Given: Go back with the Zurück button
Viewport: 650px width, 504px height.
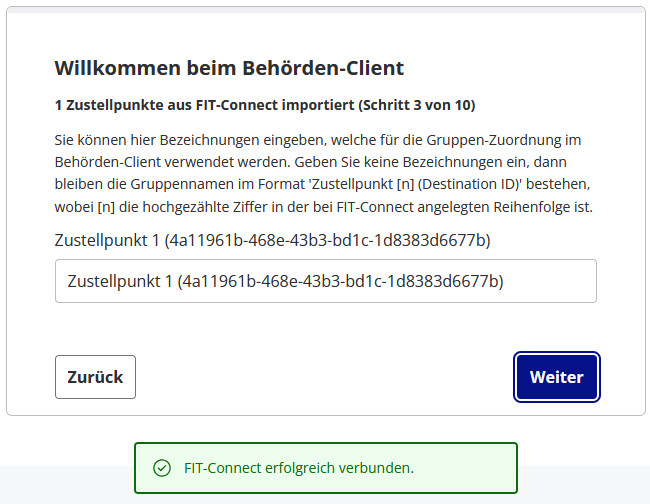Looking at the screenshot, I should tap(95, 377).
